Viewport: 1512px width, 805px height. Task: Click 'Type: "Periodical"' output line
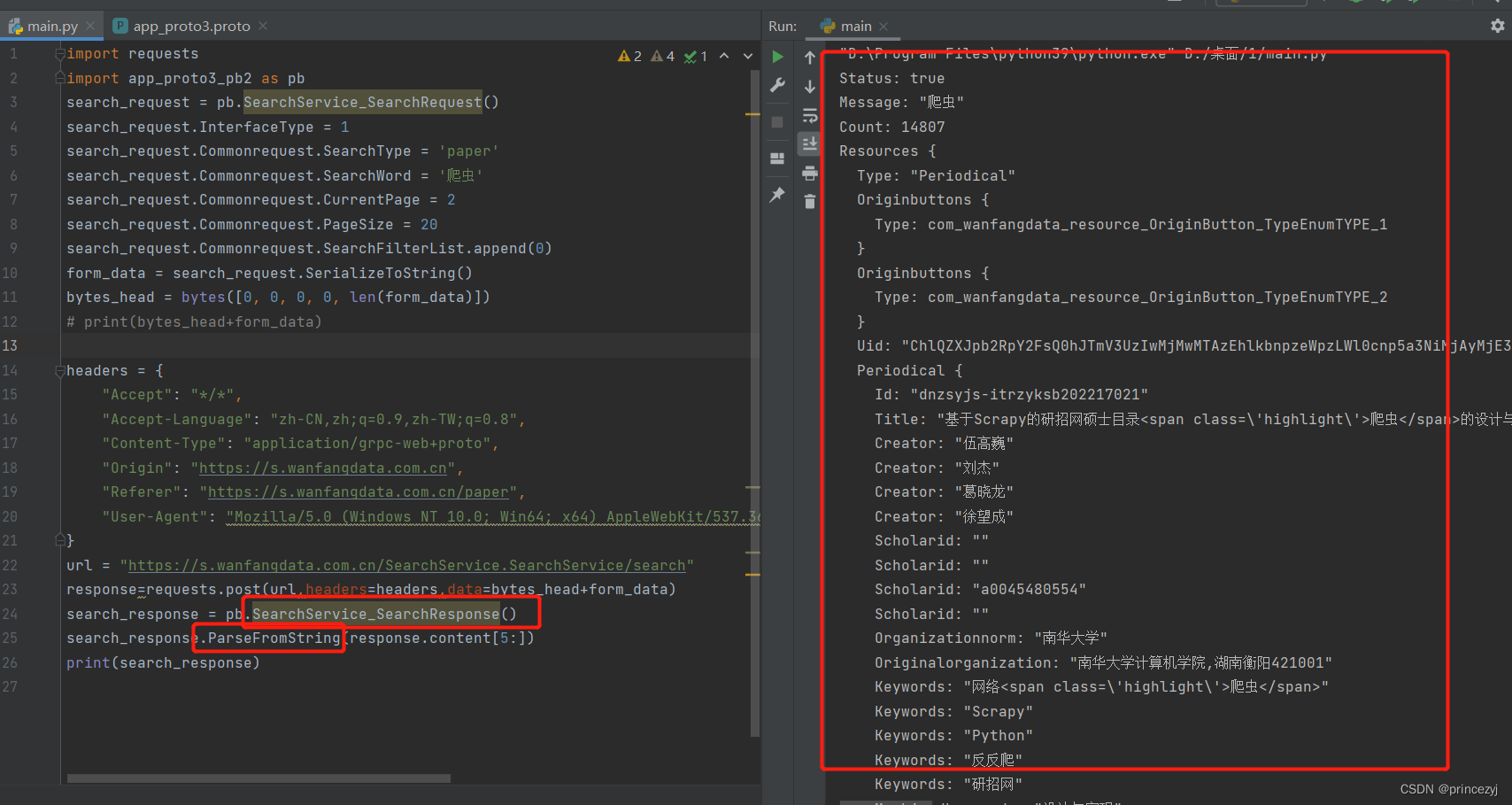pos(936,175)
